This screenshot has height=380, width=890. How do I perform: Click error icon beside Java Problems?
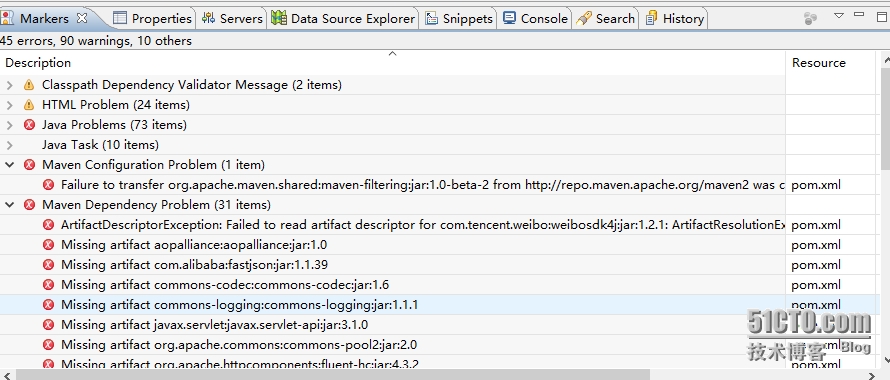(29, 125)
